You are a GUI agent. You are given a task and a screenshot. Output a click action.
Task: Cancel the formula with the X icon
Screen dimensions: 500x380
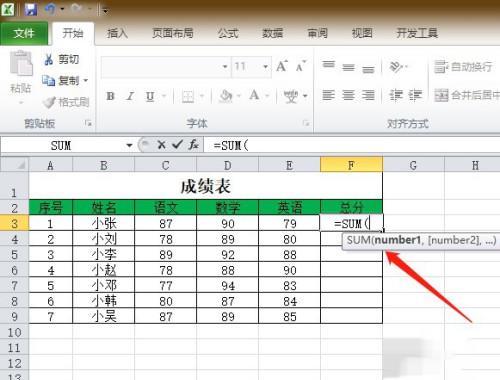[x=161, y=145]
